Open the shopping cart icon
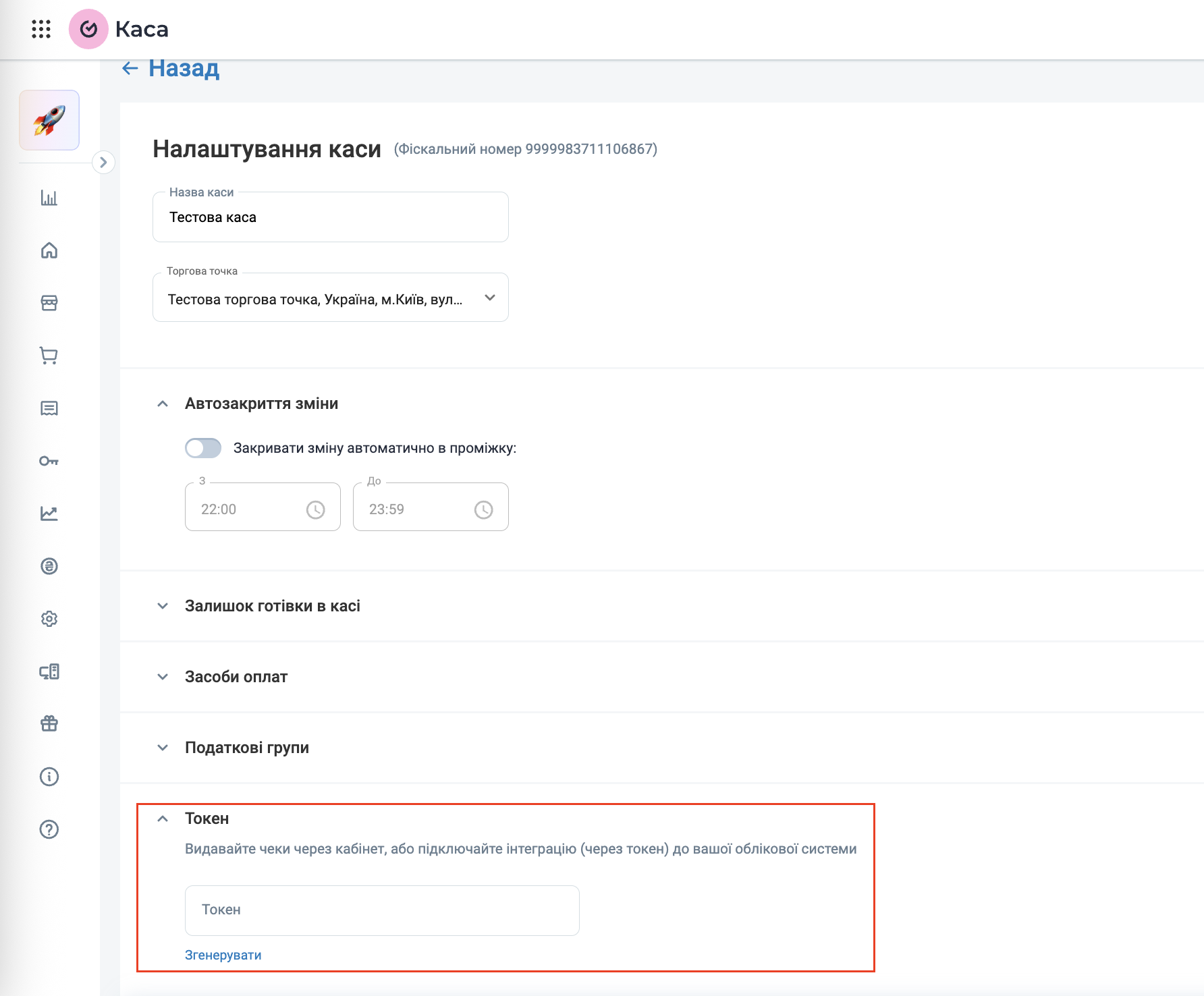 coord(49,356)
